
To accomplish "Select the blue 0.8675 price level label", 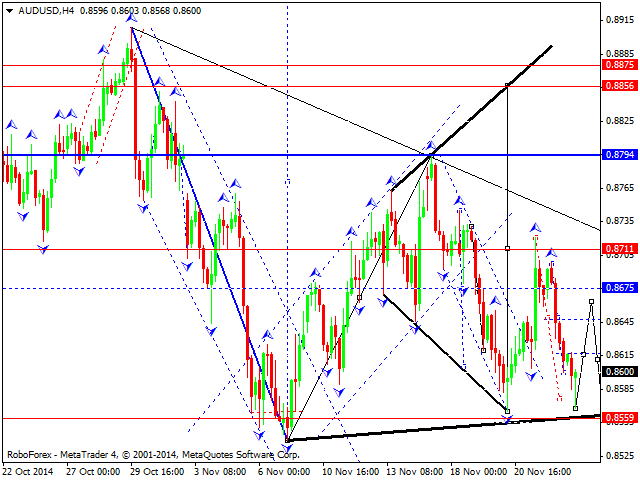I will point(620,288).
